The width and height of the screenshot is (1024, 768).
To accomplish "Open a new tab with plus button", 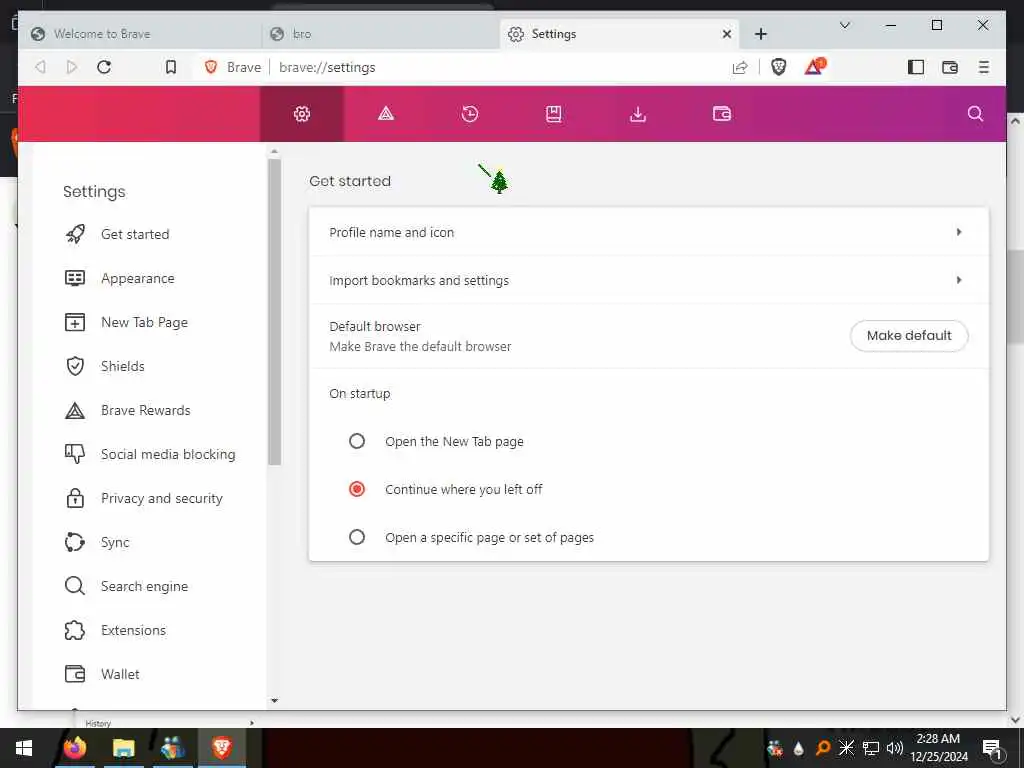I will coord(760,34).
